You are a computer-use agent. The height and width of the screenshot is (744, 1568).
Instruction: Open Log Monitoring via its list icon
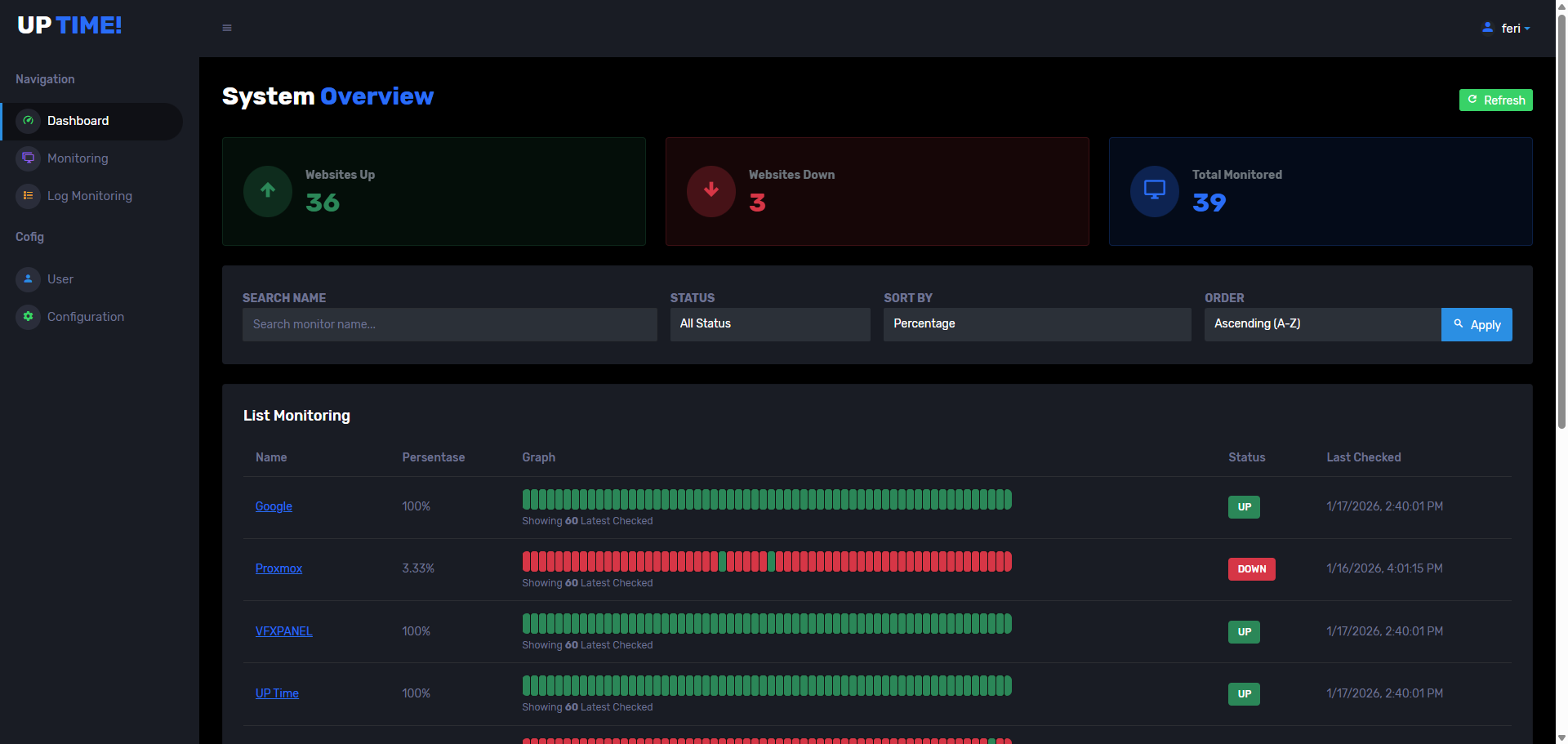pos(28,196)
